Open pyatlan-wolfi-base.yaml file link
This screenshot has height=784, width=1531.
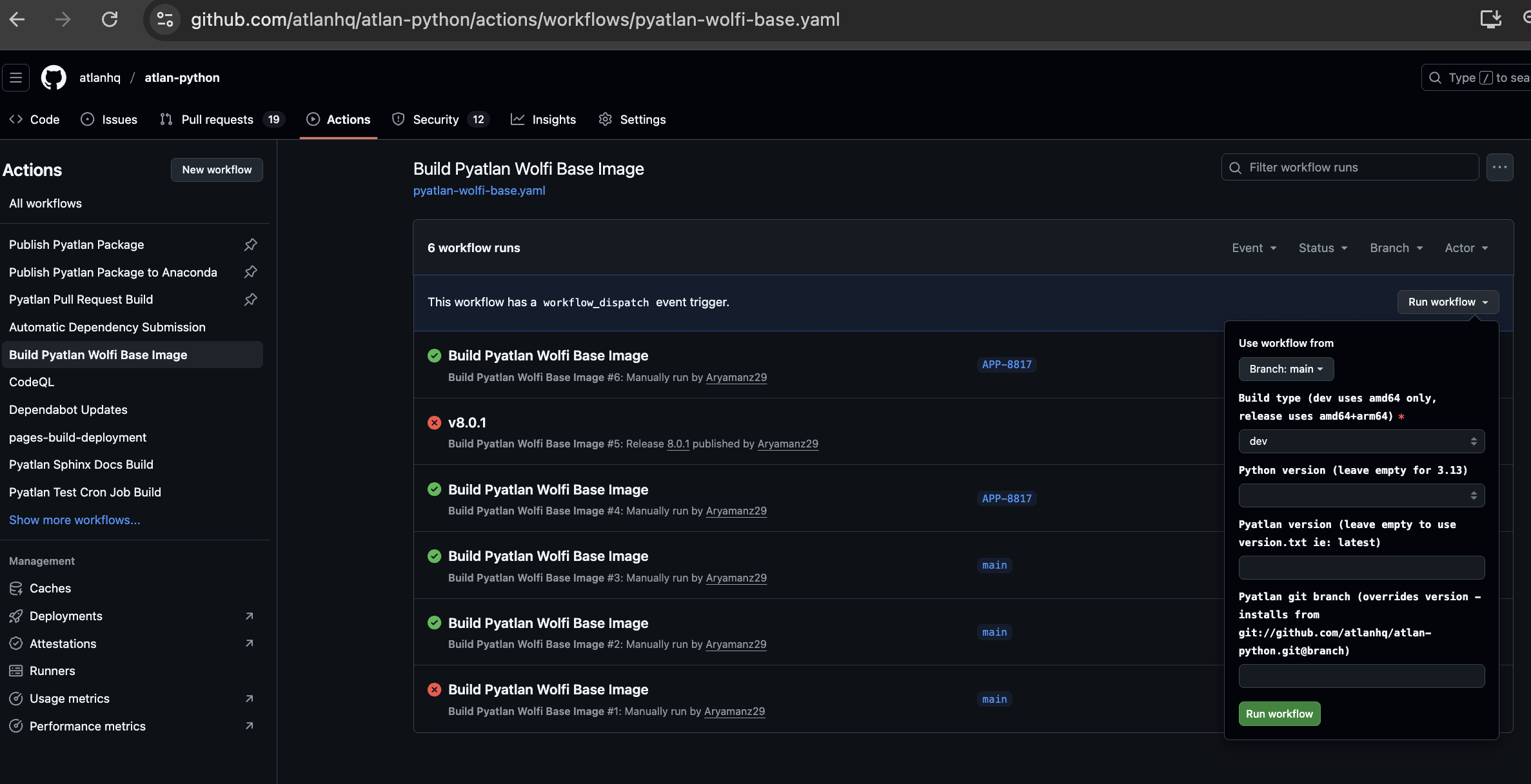[x=479, y=191]
